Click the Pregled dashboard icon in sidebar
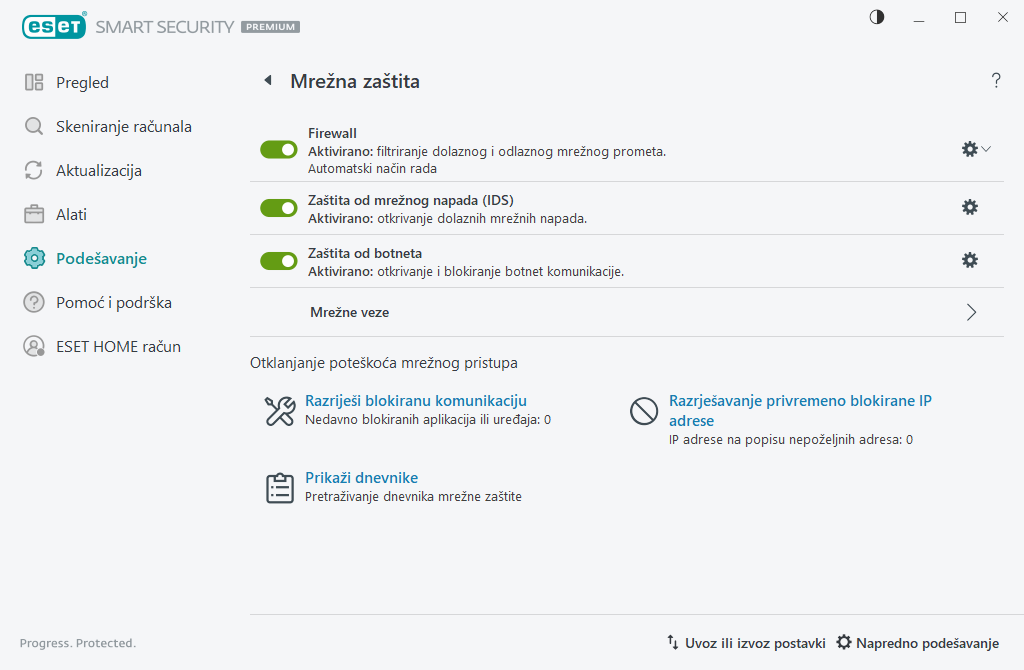The width and height of the screenshot is (1024, 670). [x=34, y=83]
